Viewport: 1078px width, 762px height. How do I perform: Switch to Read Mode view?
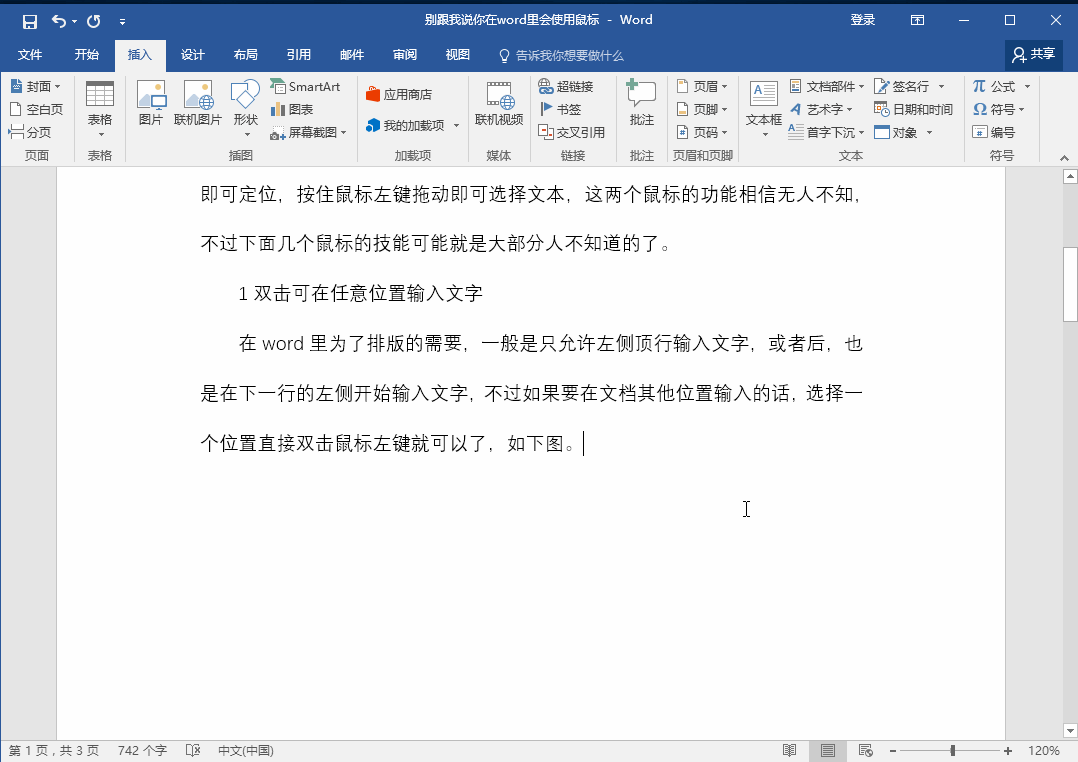click(790, 751)
